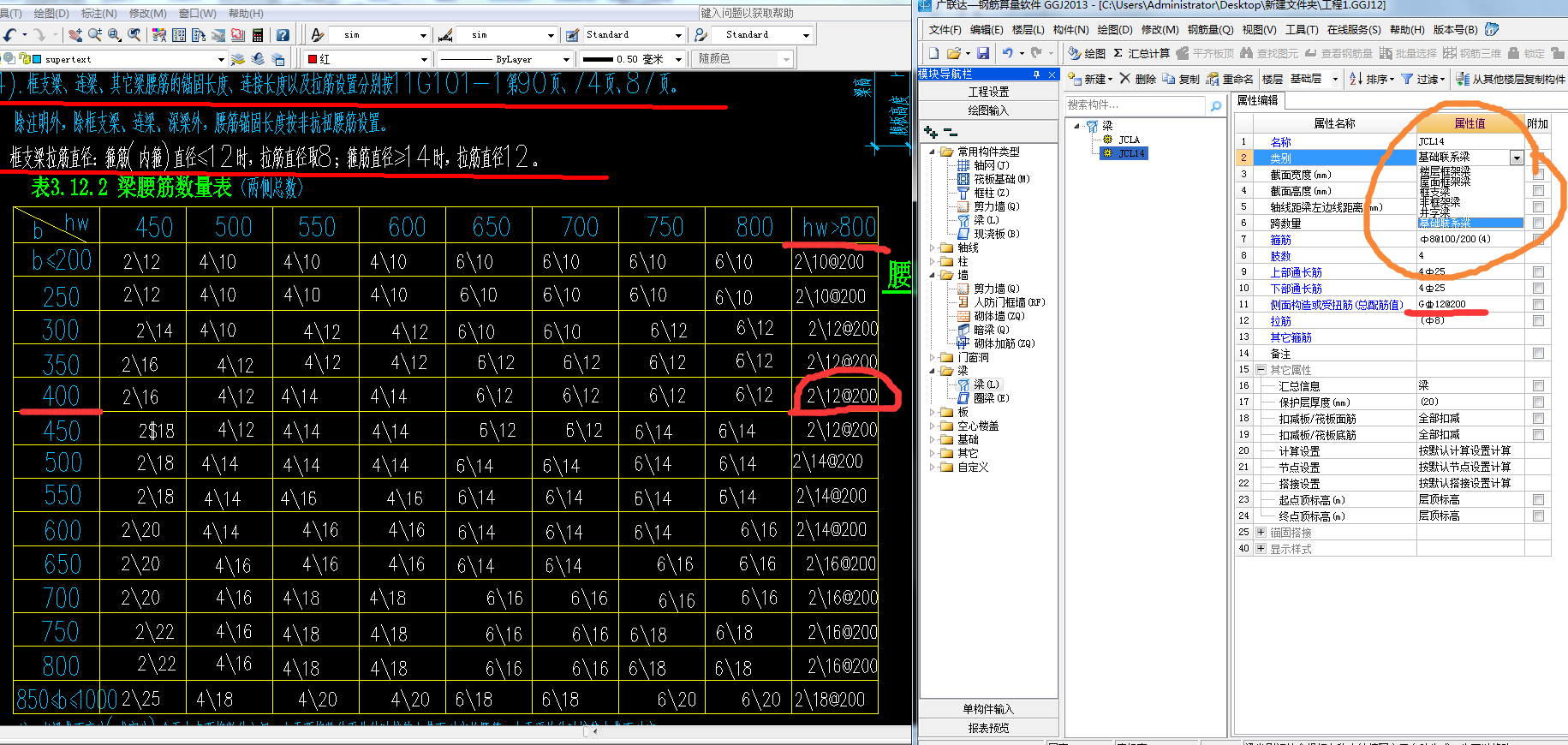
Task: Click expand-all plus icon in navigator
Action: click(931, 132)
